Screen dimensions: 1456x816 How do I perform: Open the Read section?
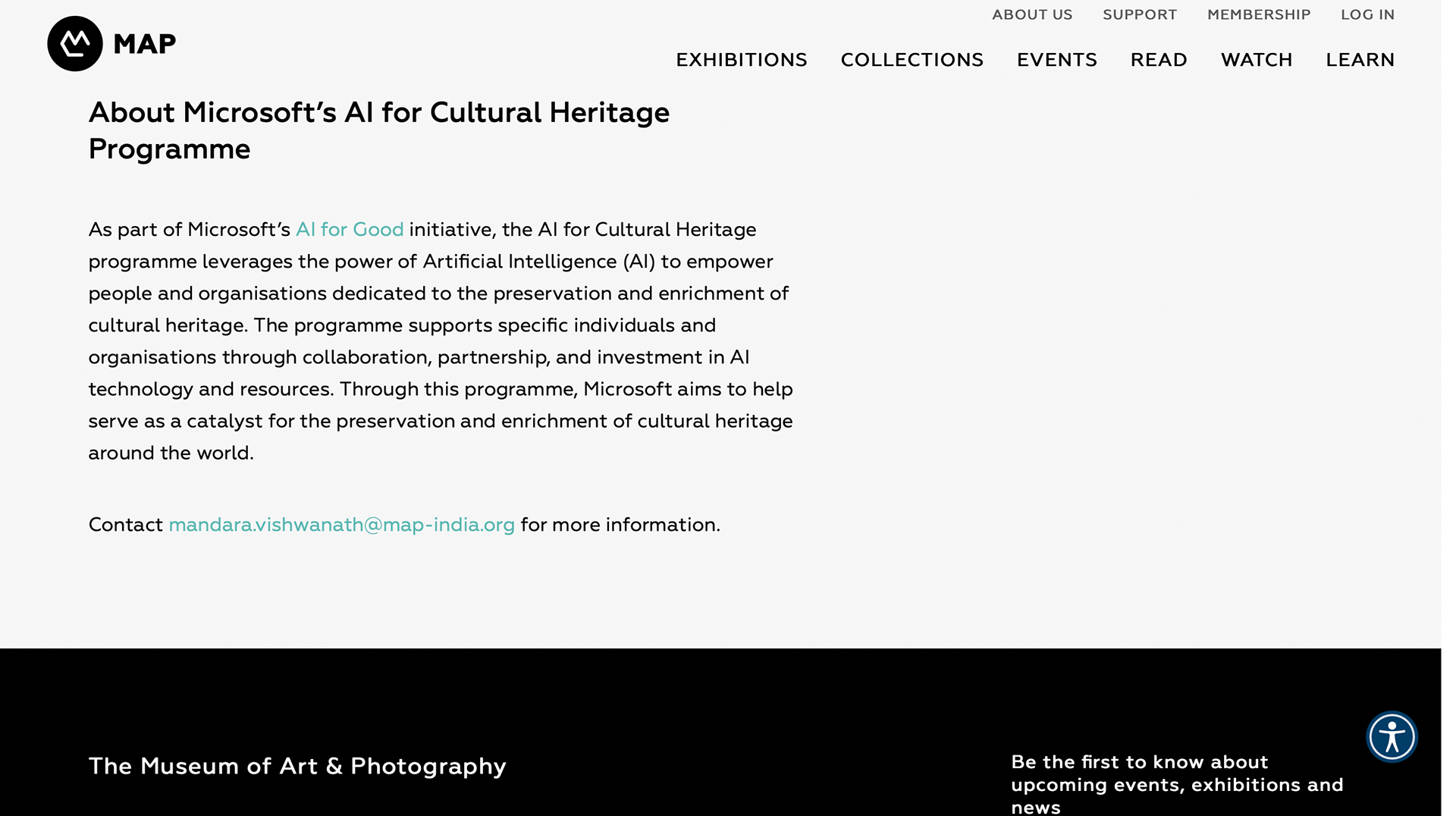1159,60
